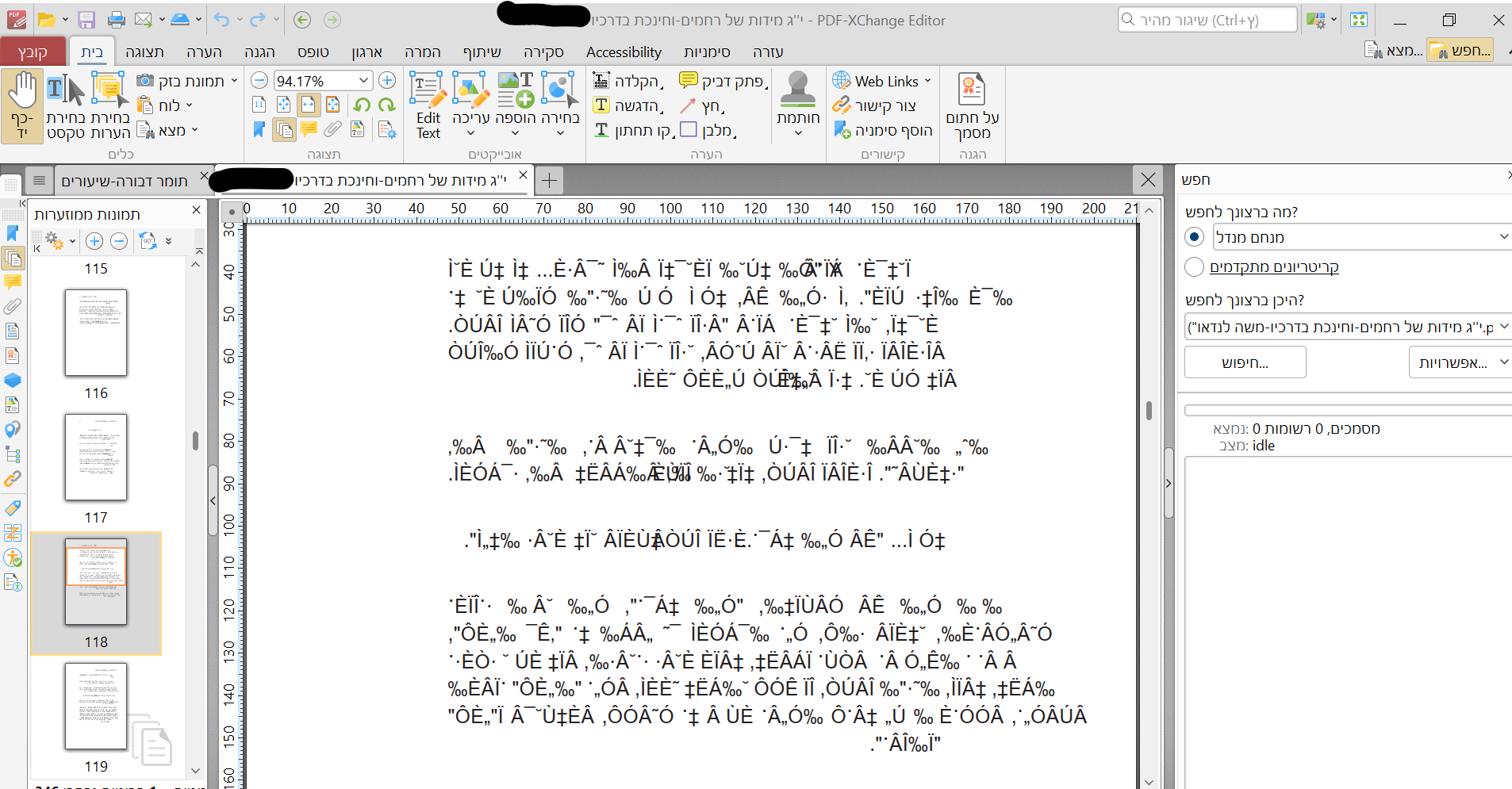Switch to the Convert (המרה) ribbon tab

(x=422, y=52)
